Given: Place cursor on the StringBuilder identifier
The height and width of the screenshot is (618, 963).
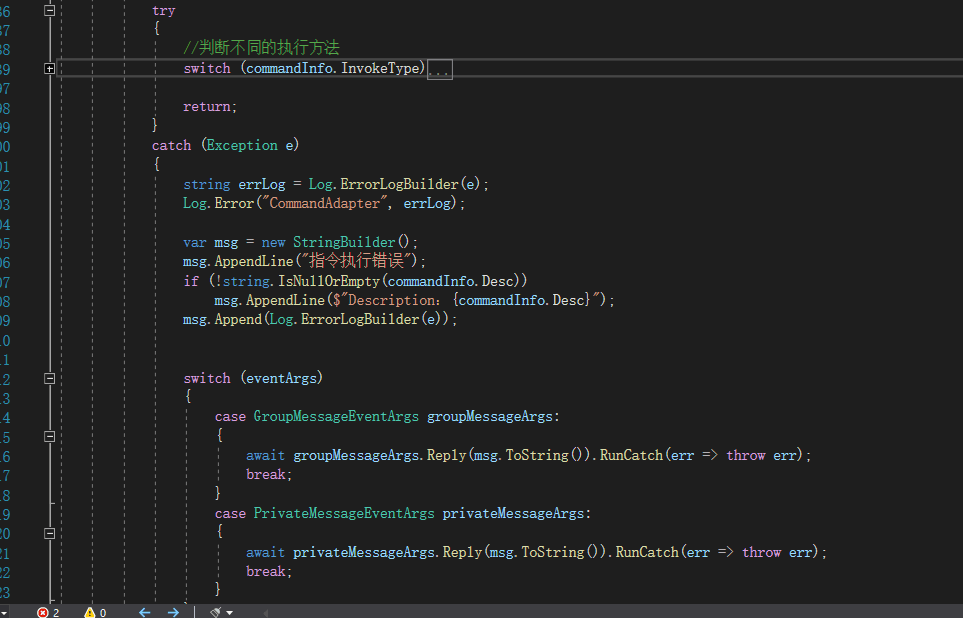Looking at the screenshot, I should (x=345, y=241).
